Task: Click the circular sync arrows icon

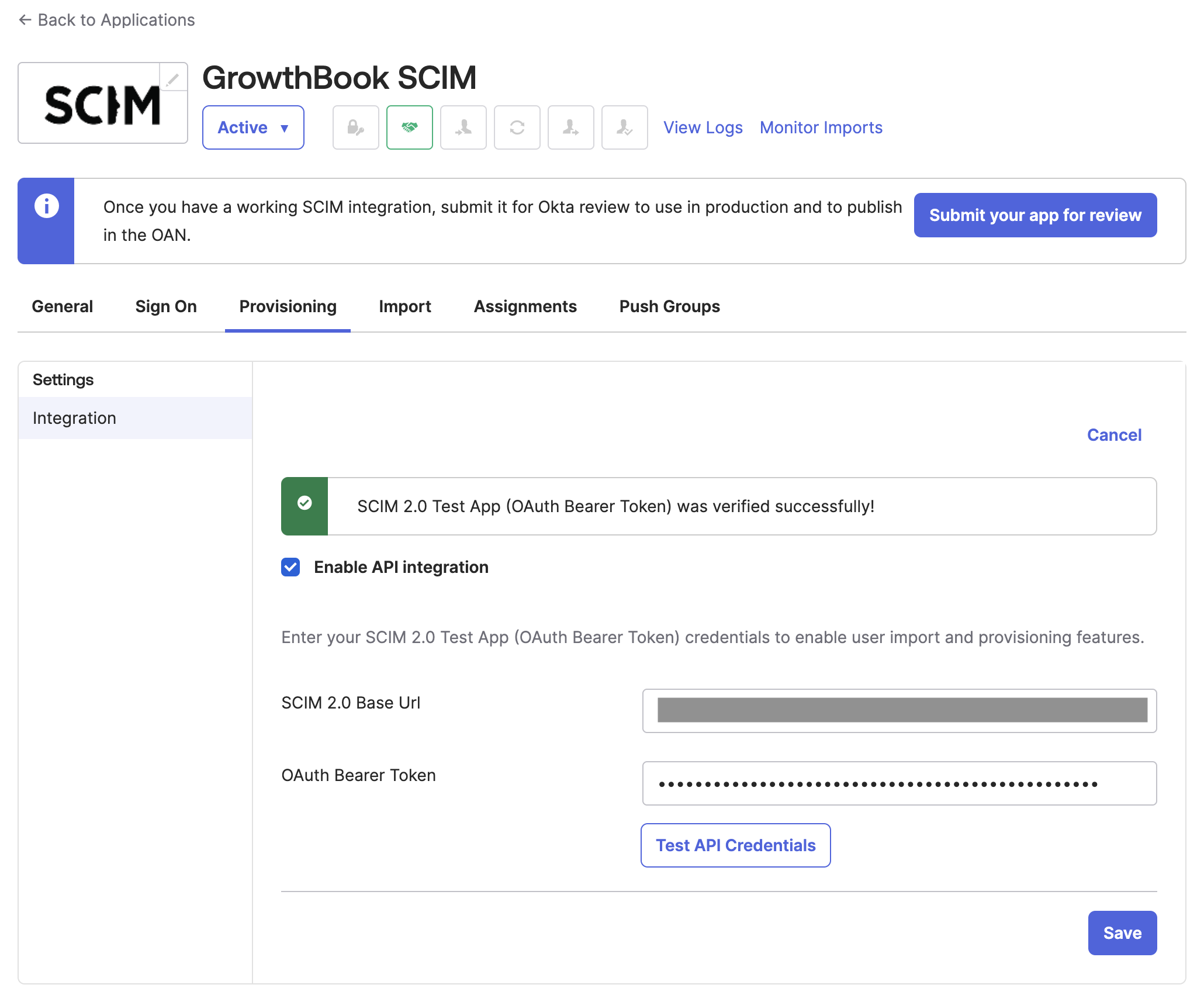Action: click(x=517, y=127)
